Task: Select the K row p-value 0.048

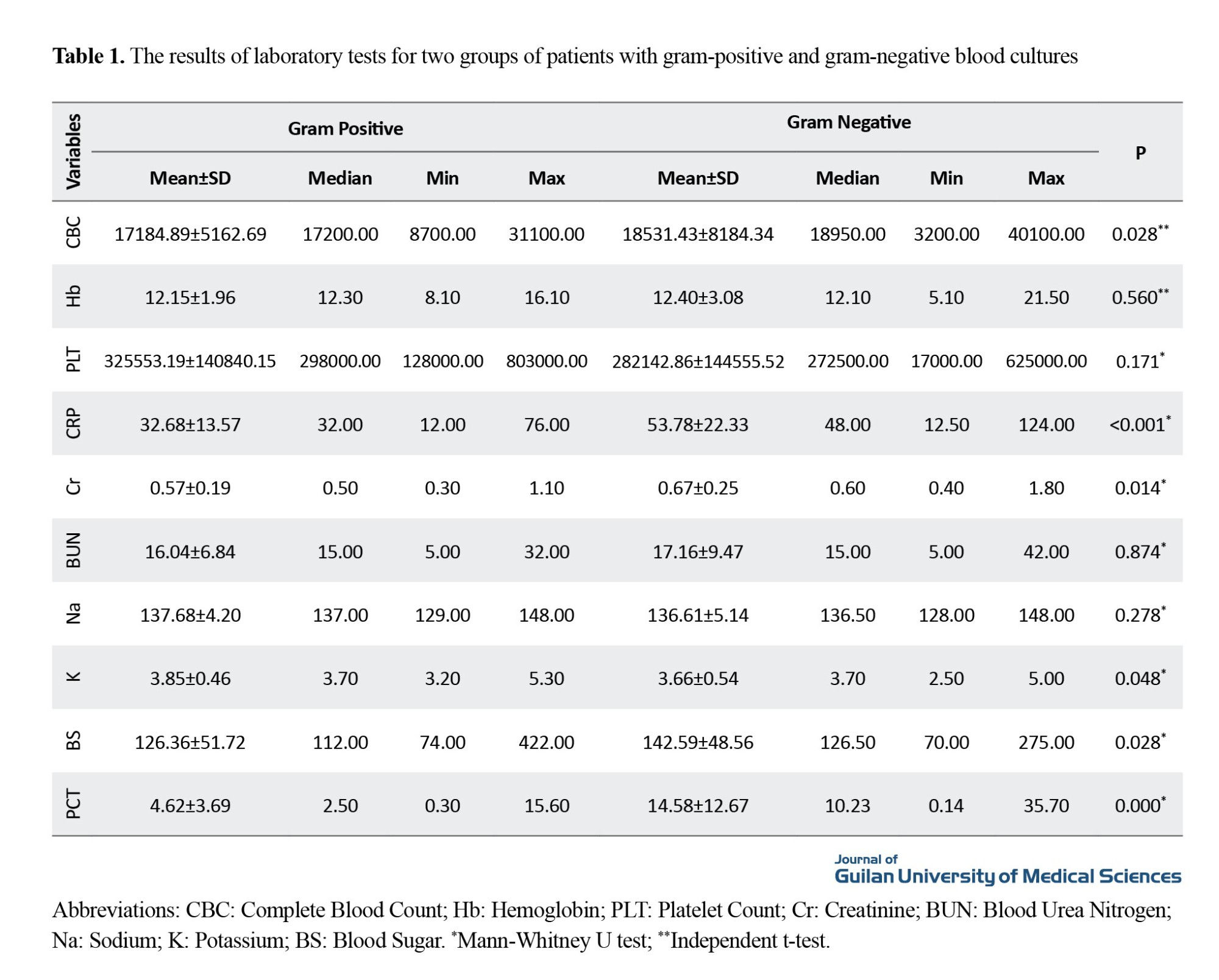Action: 1137,678
